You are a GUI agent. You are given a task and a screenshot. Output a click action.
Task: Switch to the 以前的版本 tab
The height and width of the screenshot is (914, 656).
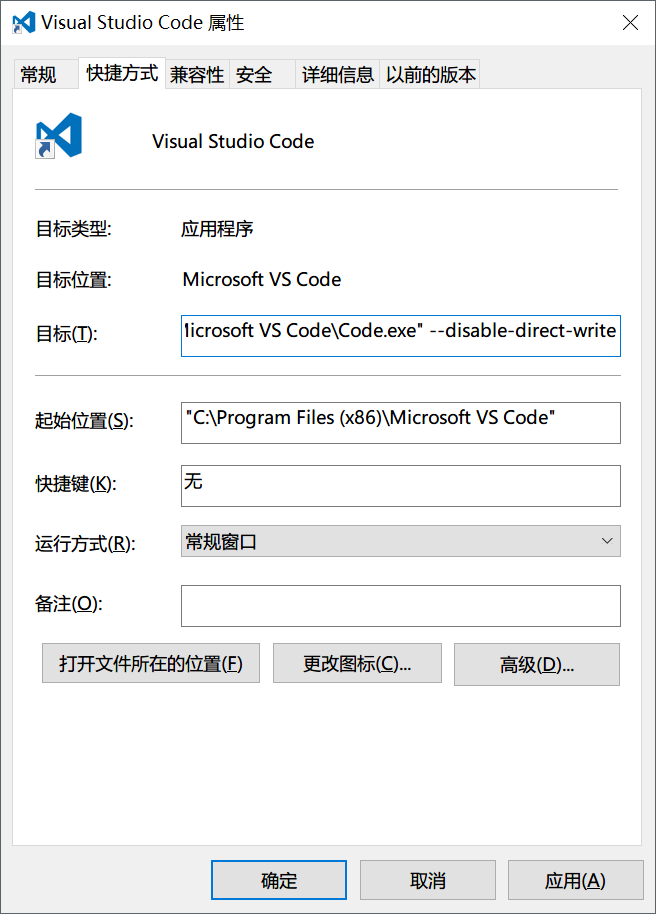pyautogui.click(x=430, y=75)
